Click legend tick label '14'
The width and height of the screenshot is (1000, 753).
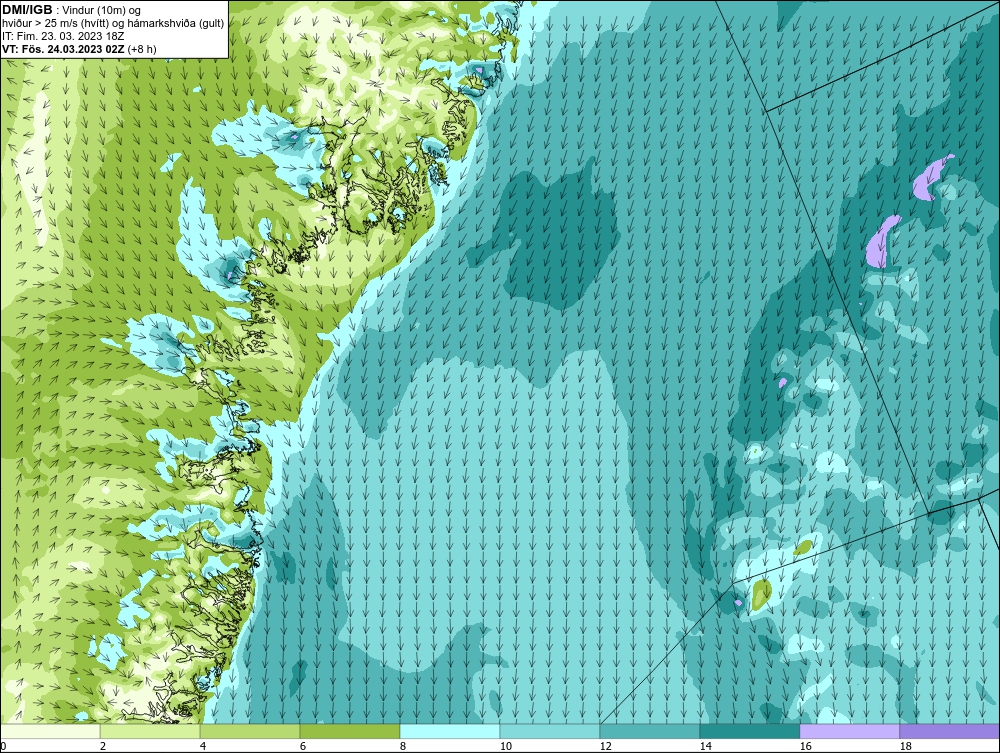coord(705,746)
